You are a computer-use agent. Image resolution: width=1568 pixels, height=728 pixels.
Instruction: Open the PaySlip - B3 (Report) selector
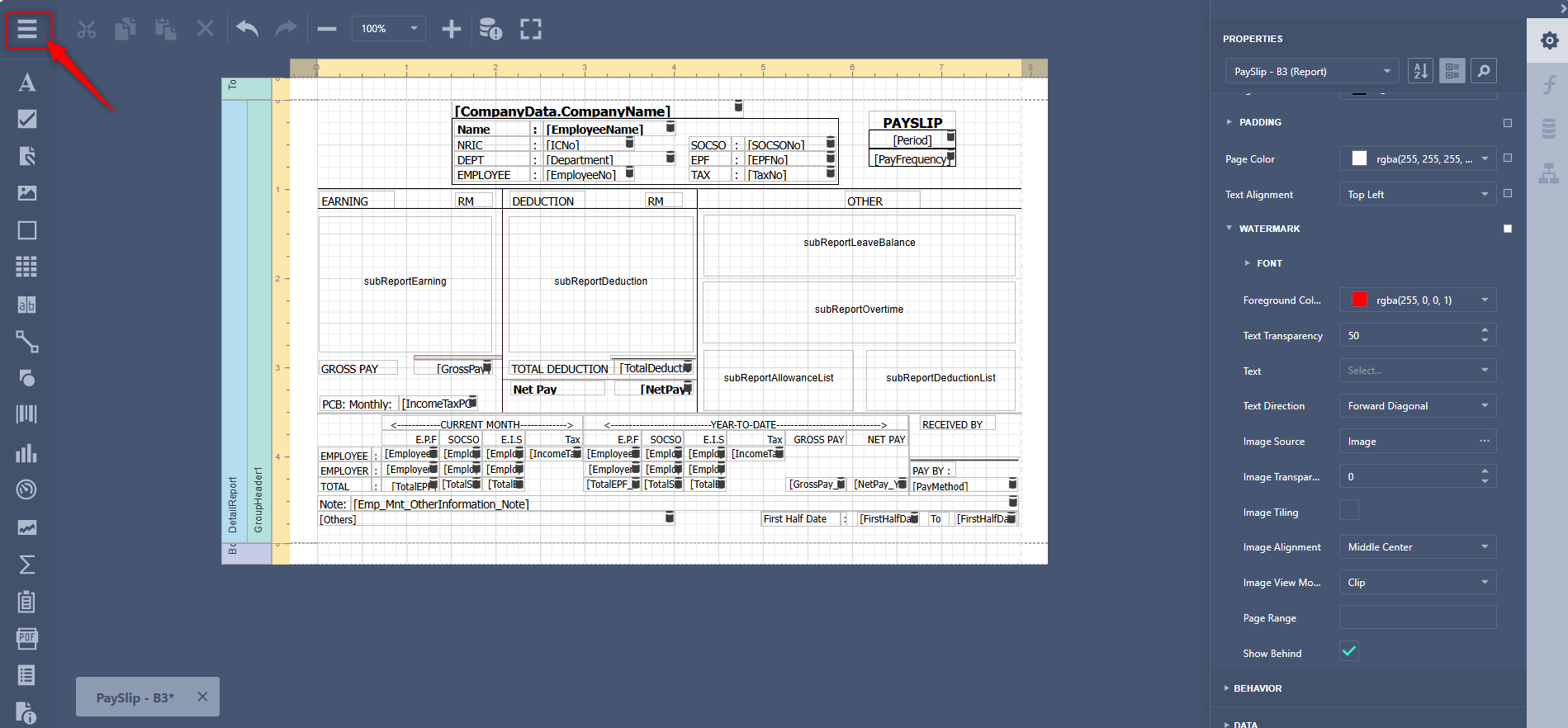1312,71
